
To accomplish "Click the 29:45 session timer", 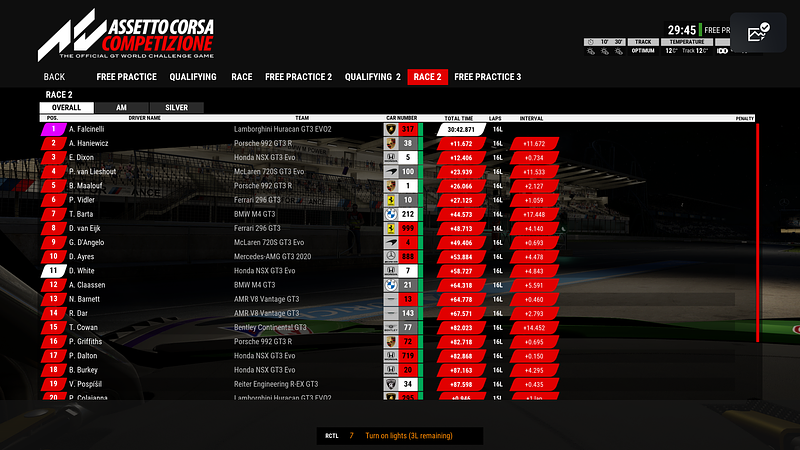I will (682, 30).
